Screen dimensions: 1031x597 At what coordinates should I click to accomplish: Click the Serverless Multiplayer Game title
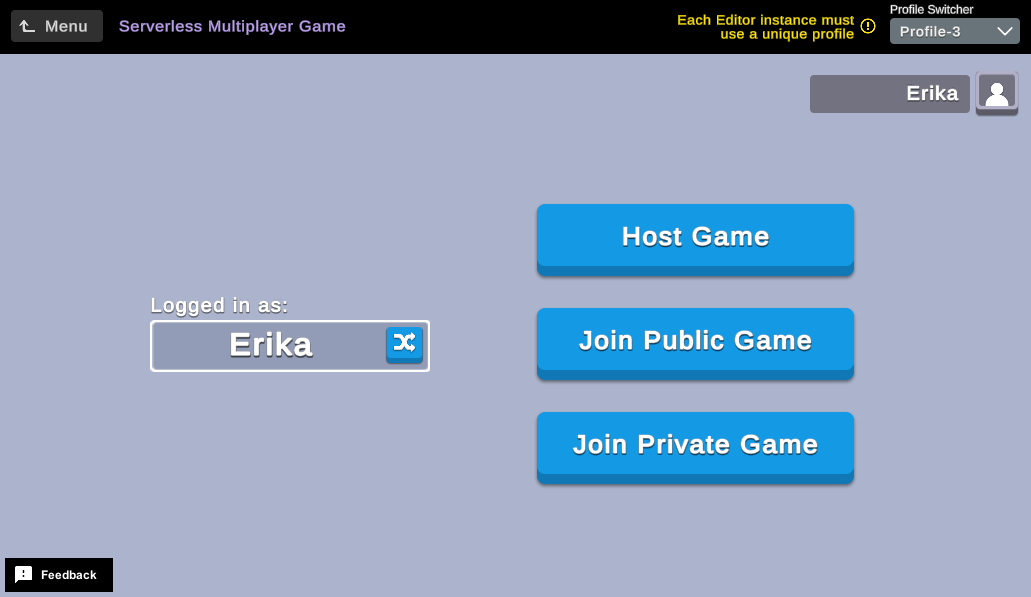232,26
